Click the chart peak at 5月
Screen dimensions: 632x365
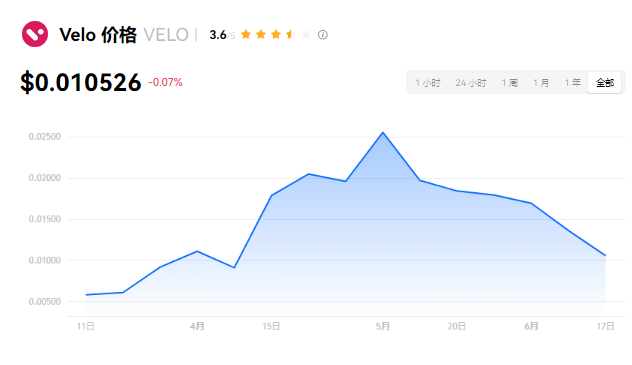[383, 133]
